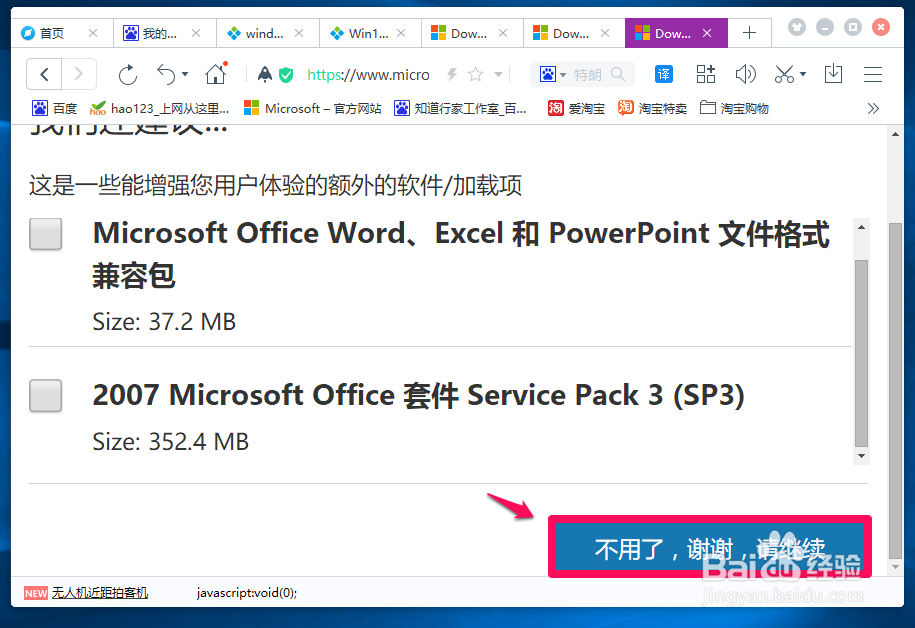The height and width of the screenshot is (628, 915).
Task: Click the inner list scrollbar thumb
Action: [861, 353]
